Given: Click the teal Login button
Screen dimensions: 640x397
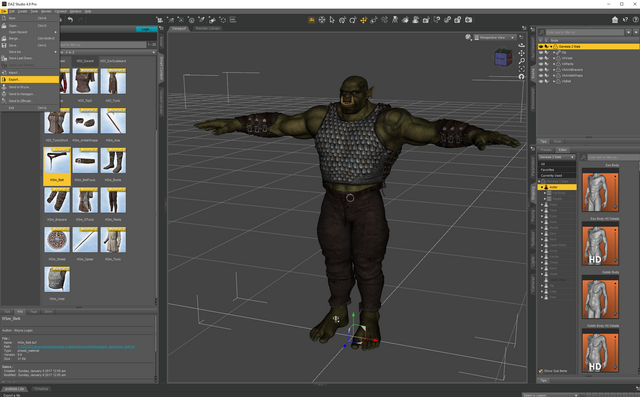Looking at the screenshot, I should (x=146, y=29).
